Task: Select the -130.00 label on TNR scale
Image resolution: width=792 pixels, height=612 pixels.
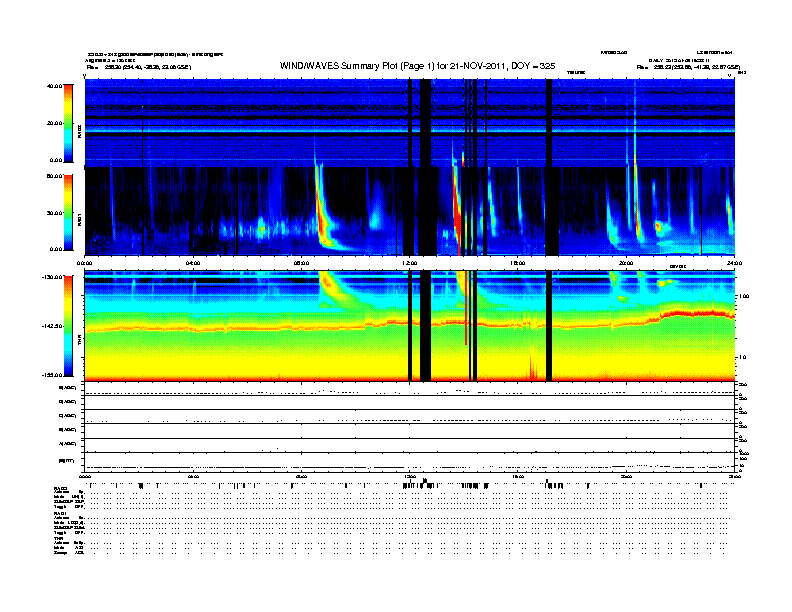Action: tap(53, 277)
